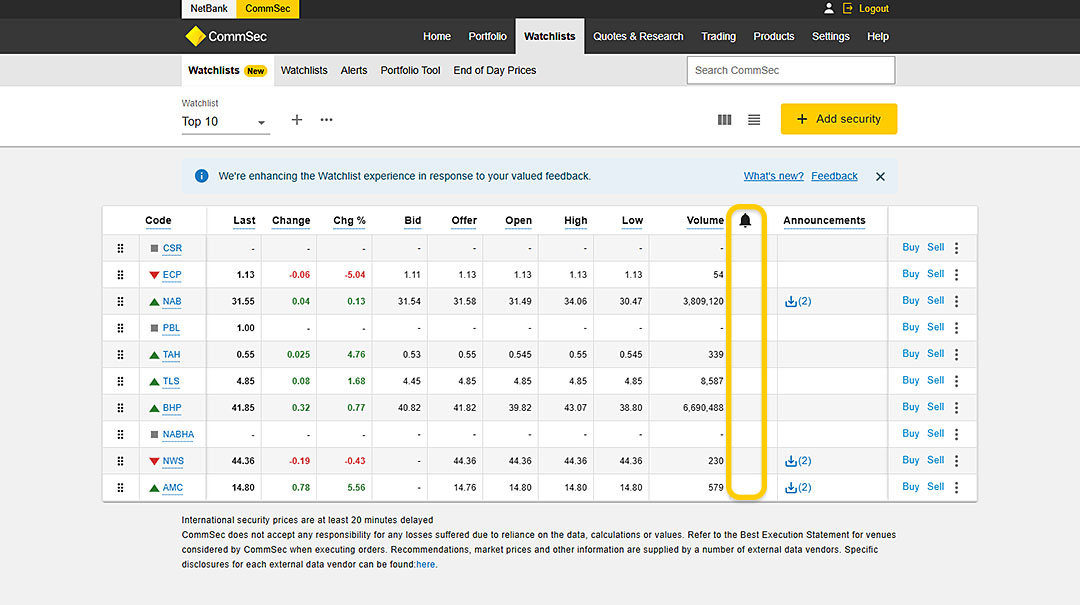The image size is (1080, 605).
Task: Click the Search CommSec field
Action: [x=790, y=71]
